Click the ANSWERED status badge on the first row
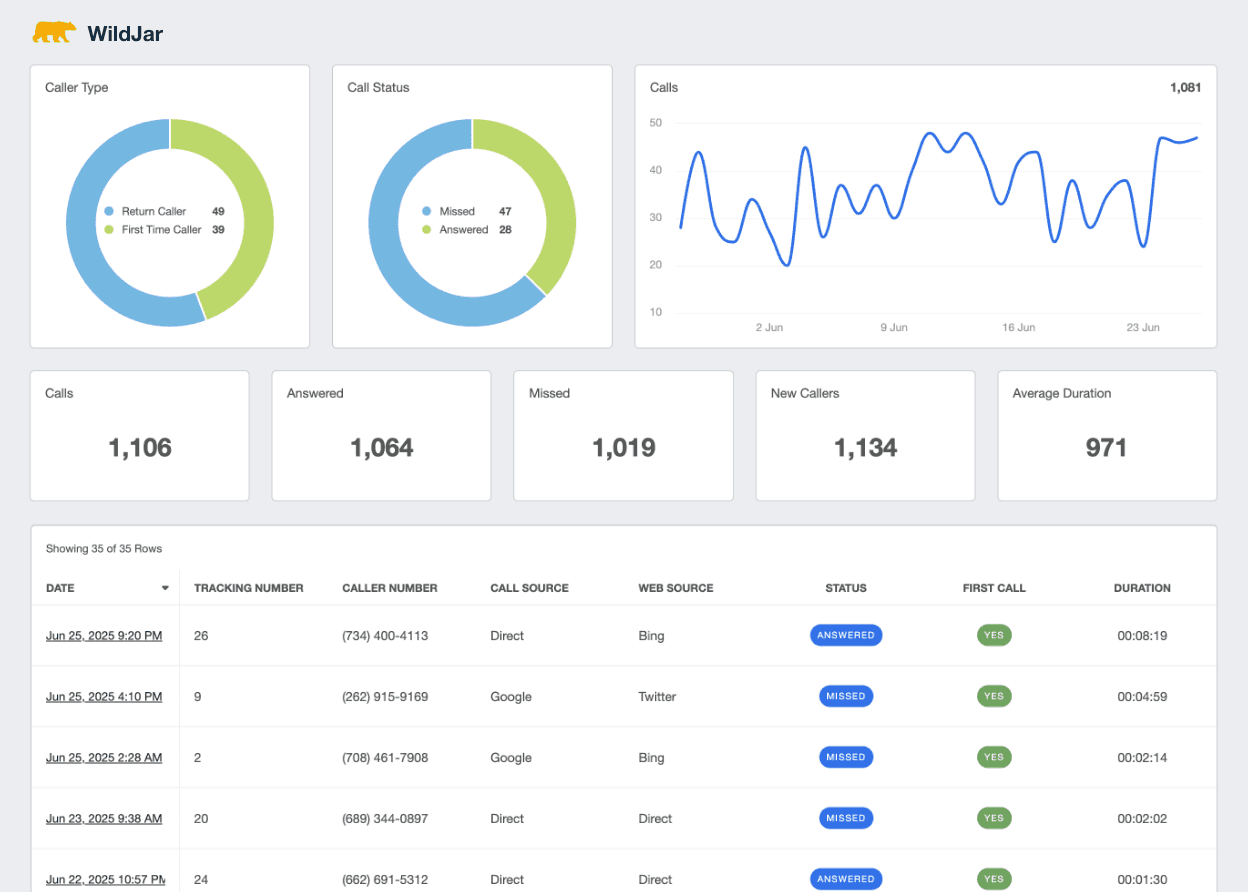This screenshot has width=1248, height=892. tap(846, 635)
